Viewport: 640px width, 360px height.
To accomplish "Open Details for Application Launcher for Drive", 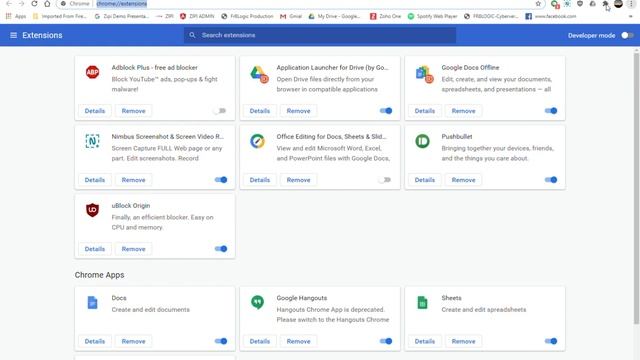I will [260, 111].
